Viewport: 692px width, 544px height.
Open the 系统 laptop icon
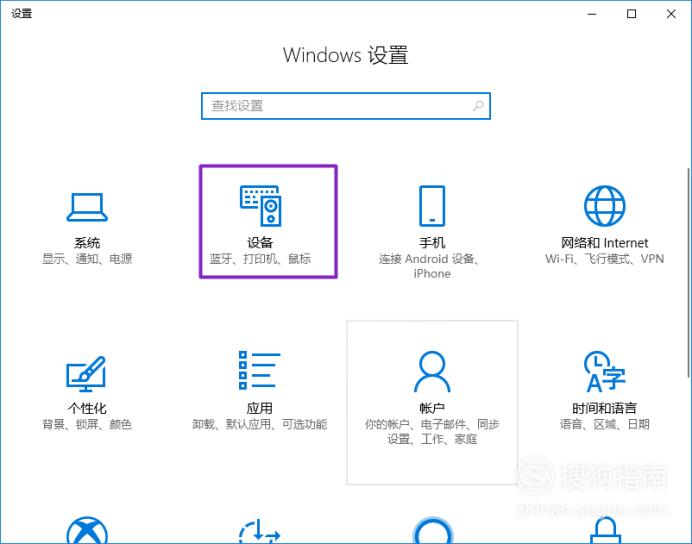[87, 207]
